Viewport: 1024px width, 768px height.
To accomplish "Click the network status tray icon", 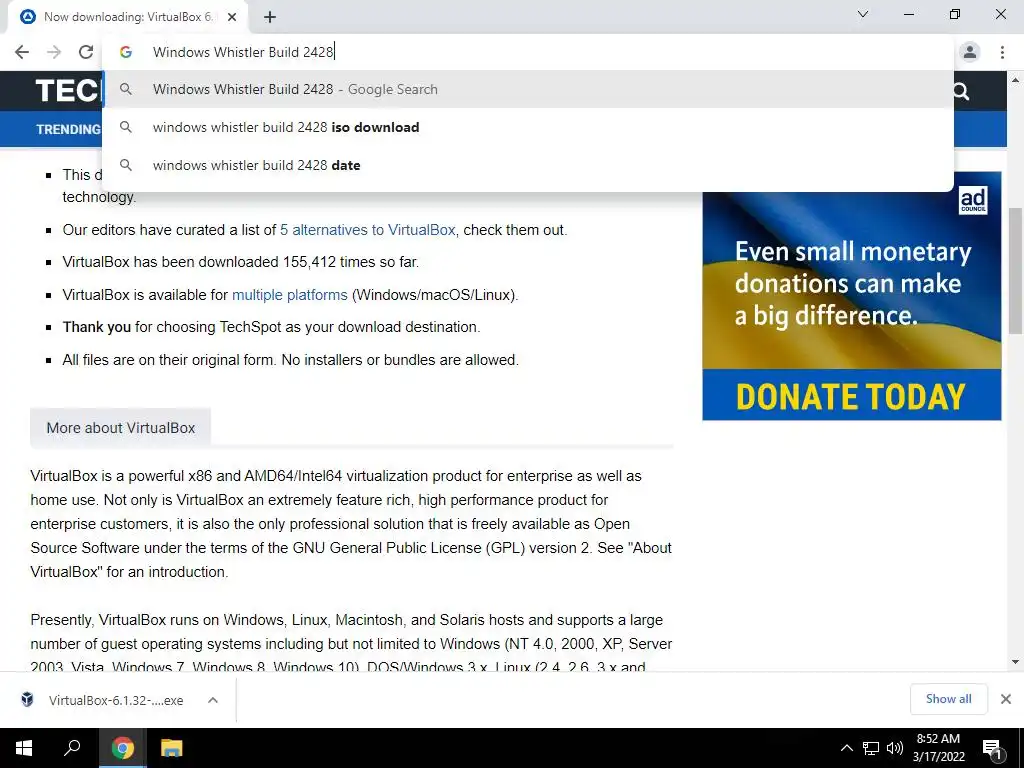I will [x=871, y=748].
